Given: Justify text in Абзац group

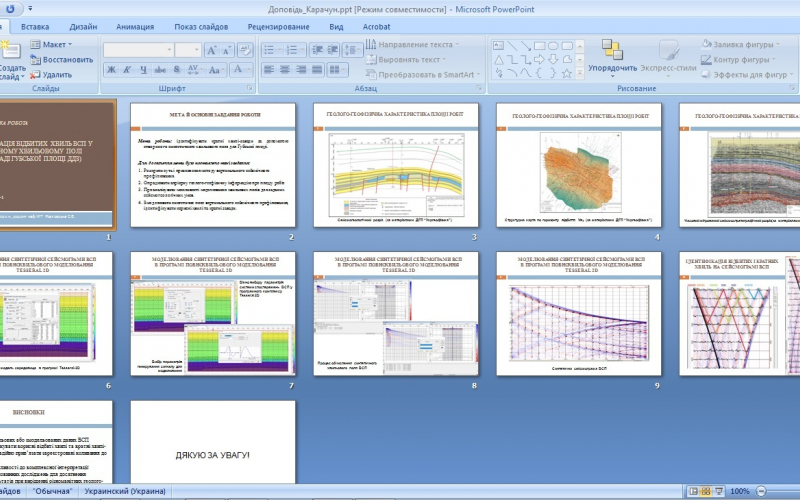Looking at the screenshot, I should coord(317,70).
